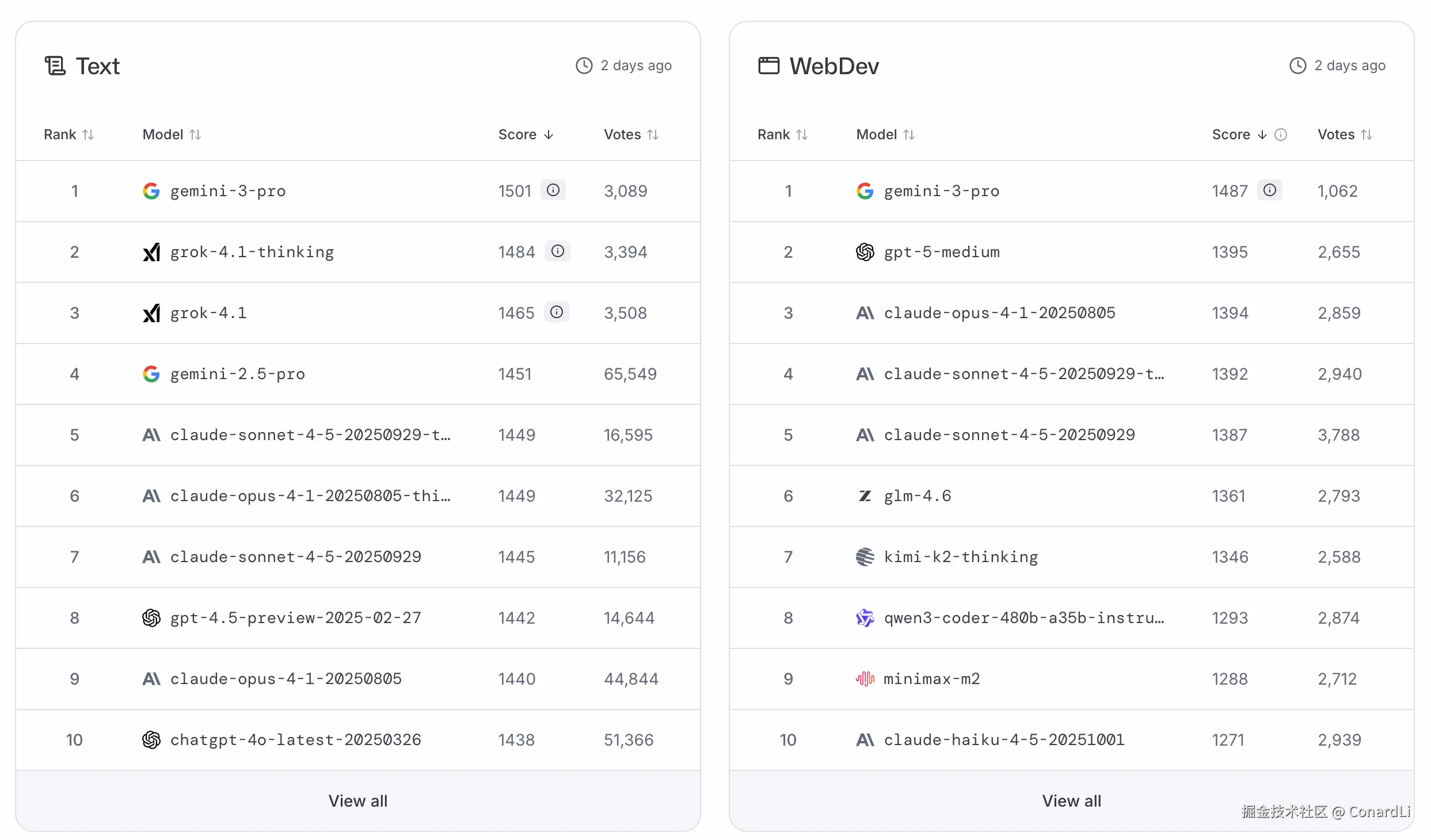Screen dimensions: 1431x840
Task: Click the WebDev browser window icon
Action: tap(768, 66)
